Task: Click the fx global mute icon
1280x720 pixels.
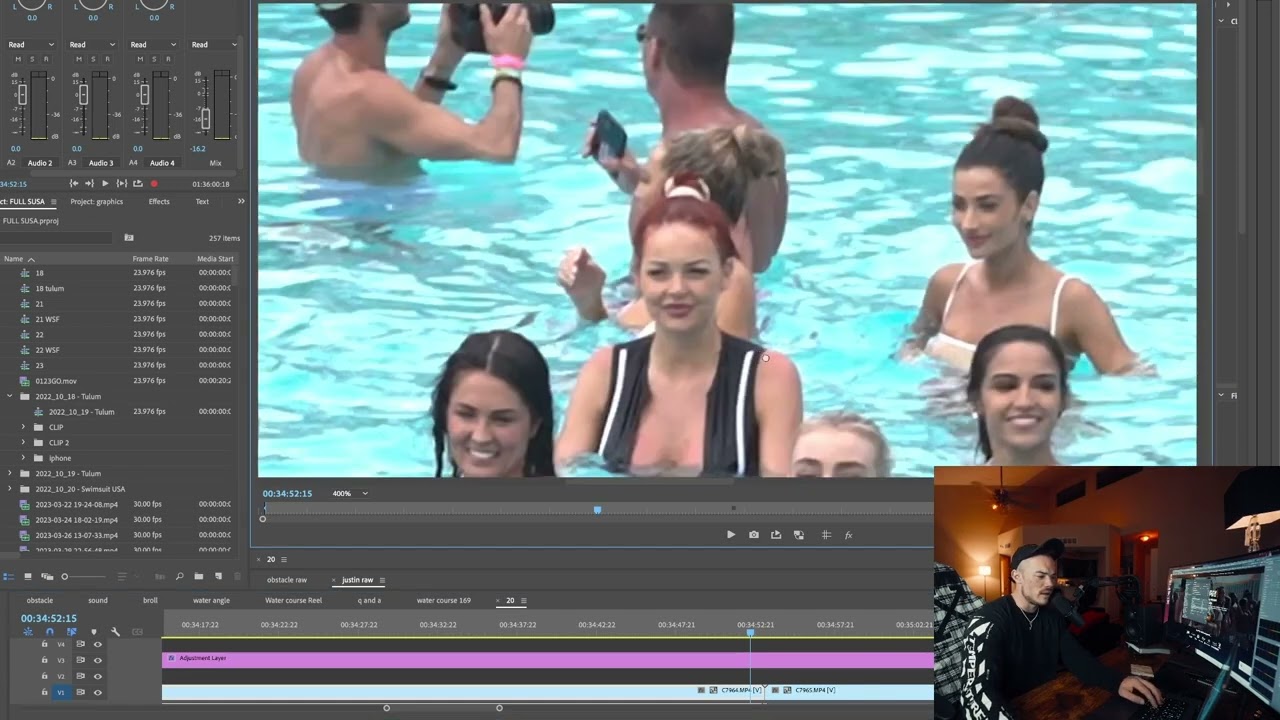Action: click(849, 535)
